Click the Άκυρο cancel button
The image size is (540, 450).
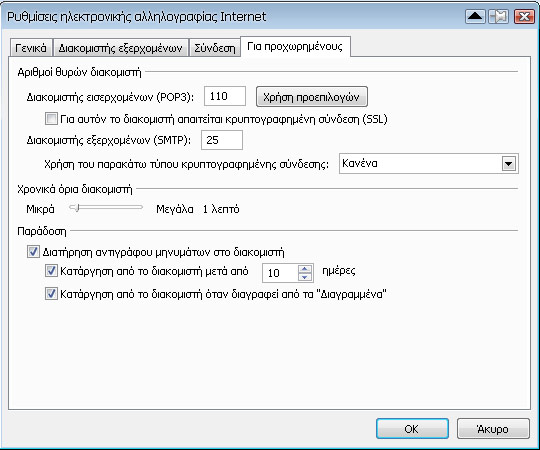tap(493, 429)
